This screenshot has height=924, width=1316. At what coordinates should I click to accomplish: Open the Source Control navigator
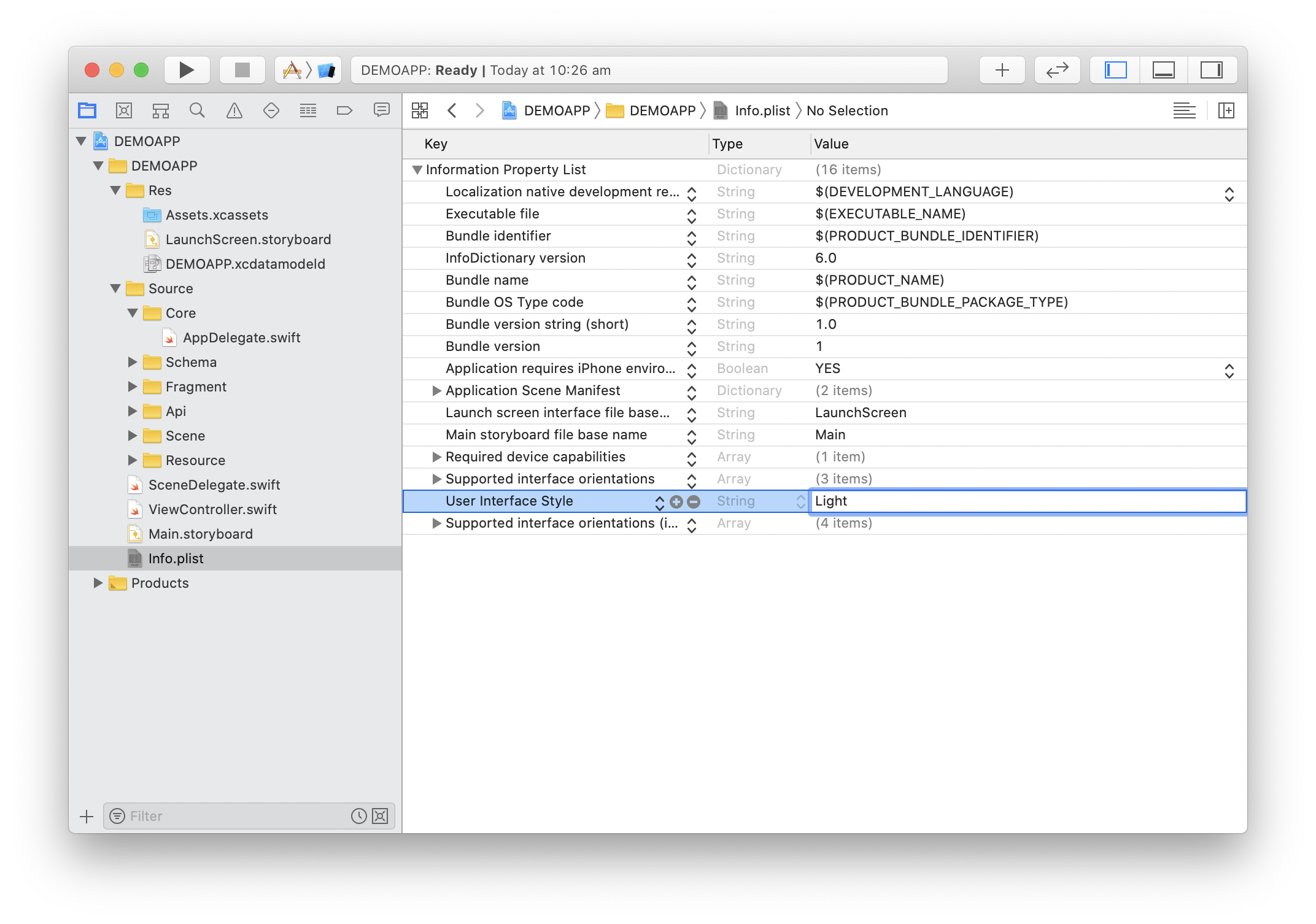click(123, 110)
